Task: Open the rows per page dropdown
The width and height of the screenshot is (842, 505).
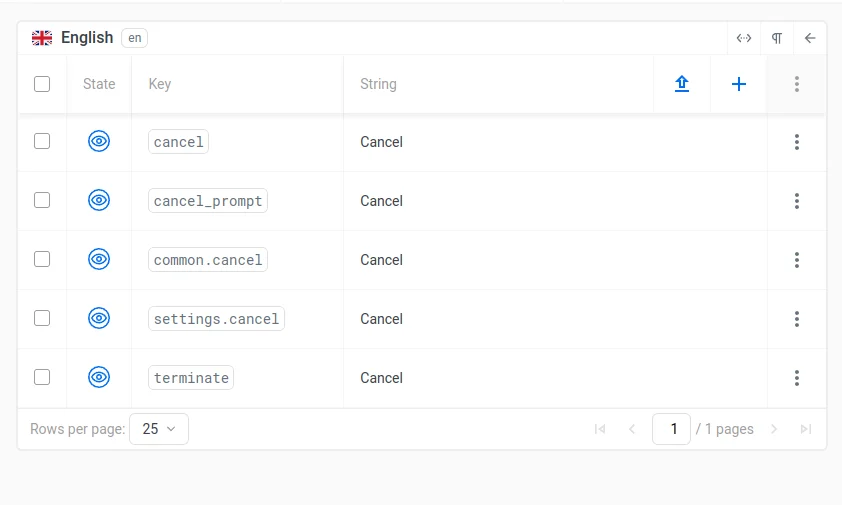Action: click(x=159, y=429)
